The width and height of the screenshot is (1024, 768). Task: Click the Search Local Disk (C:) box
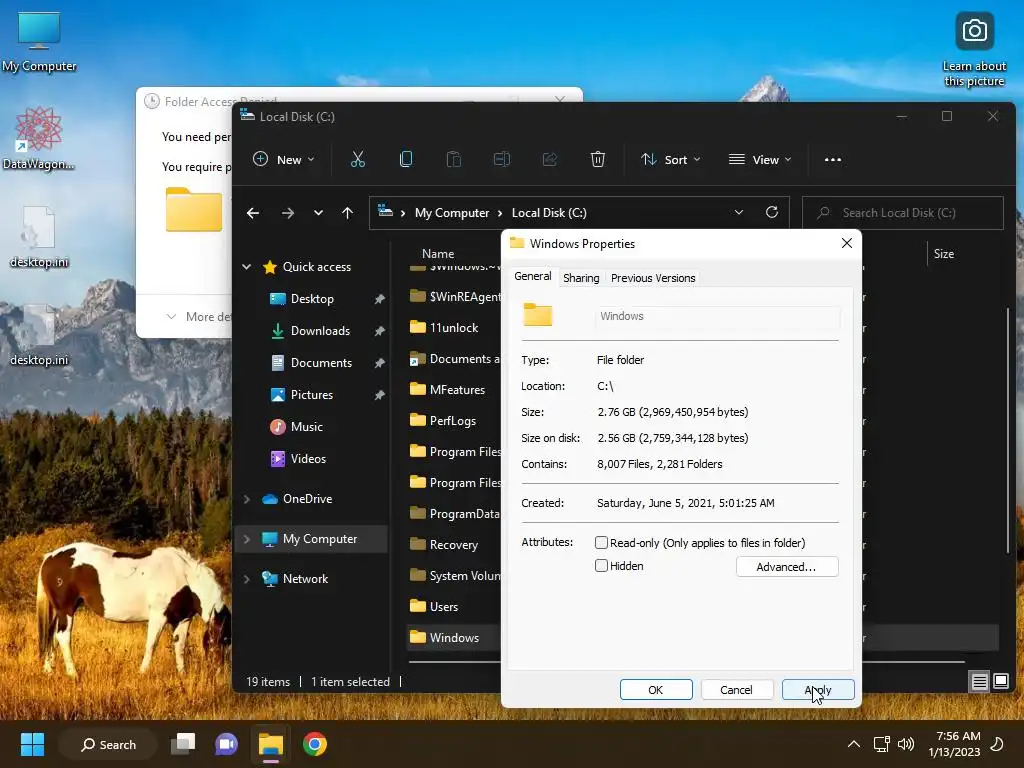903,213
